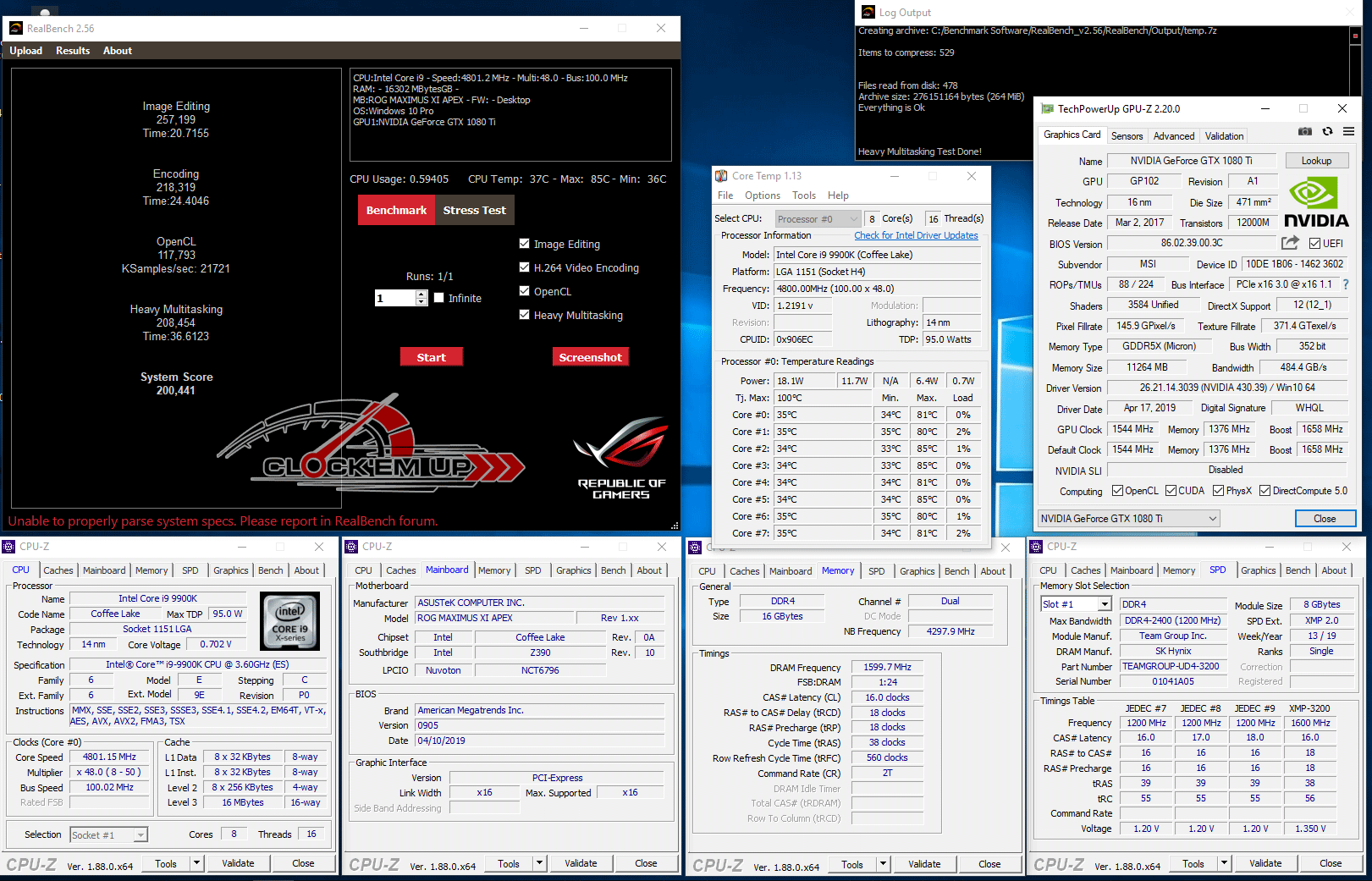This screenshot has width=1372, height=881.
Task: Toggle the Heavy Multitasking checkbox
Action: pyautogui.click(x=525, y=315)
